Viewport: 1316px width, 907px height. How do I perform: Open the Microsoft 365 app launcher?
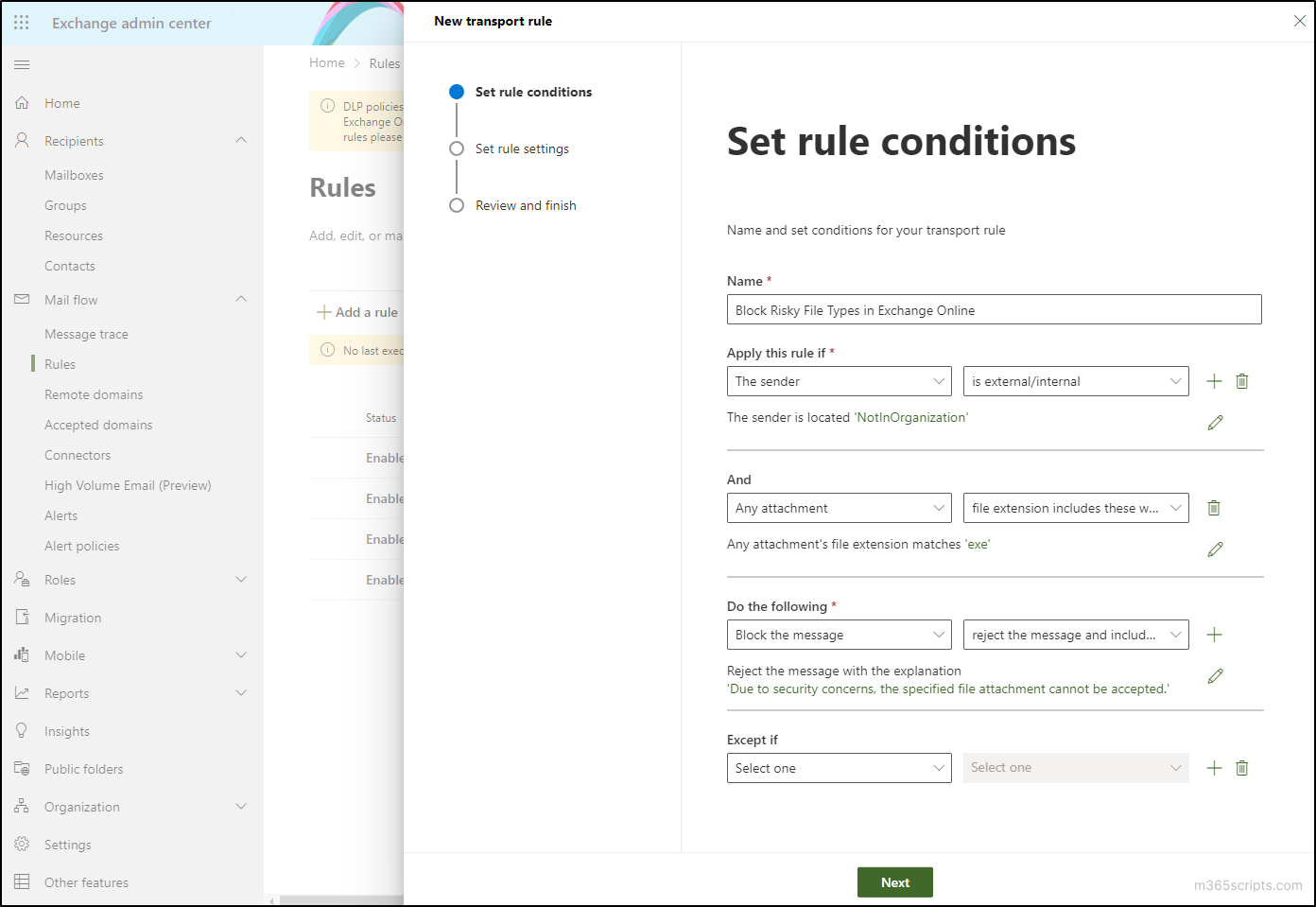click(x=21, y=22)
